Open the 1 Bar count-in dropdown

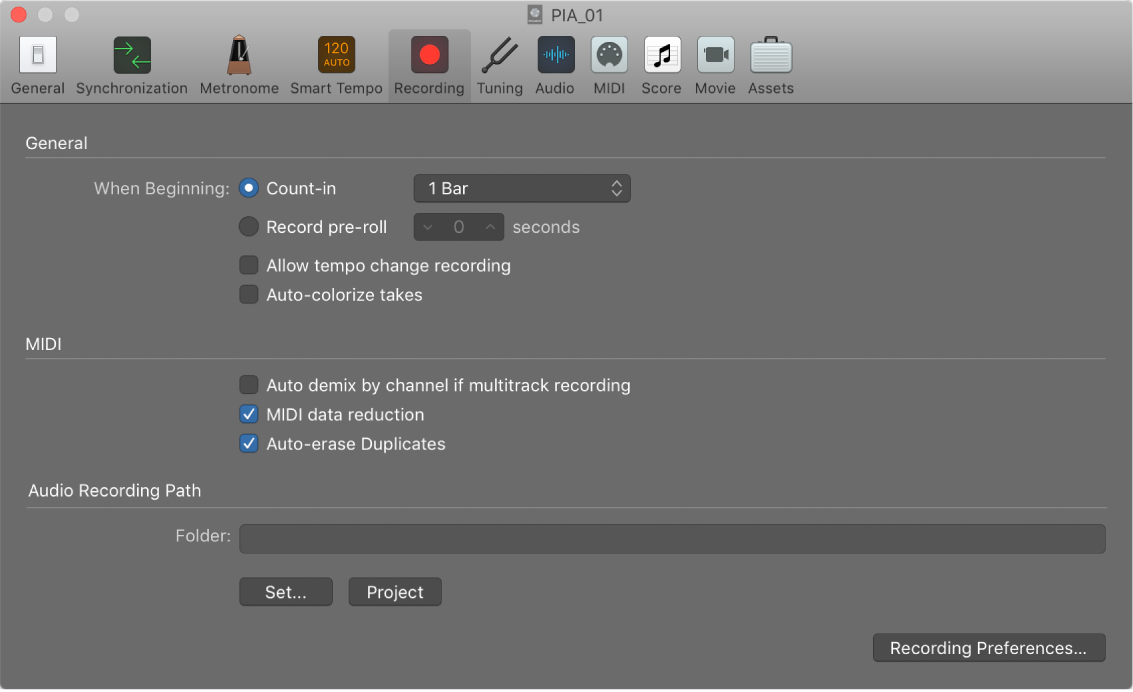521,188
